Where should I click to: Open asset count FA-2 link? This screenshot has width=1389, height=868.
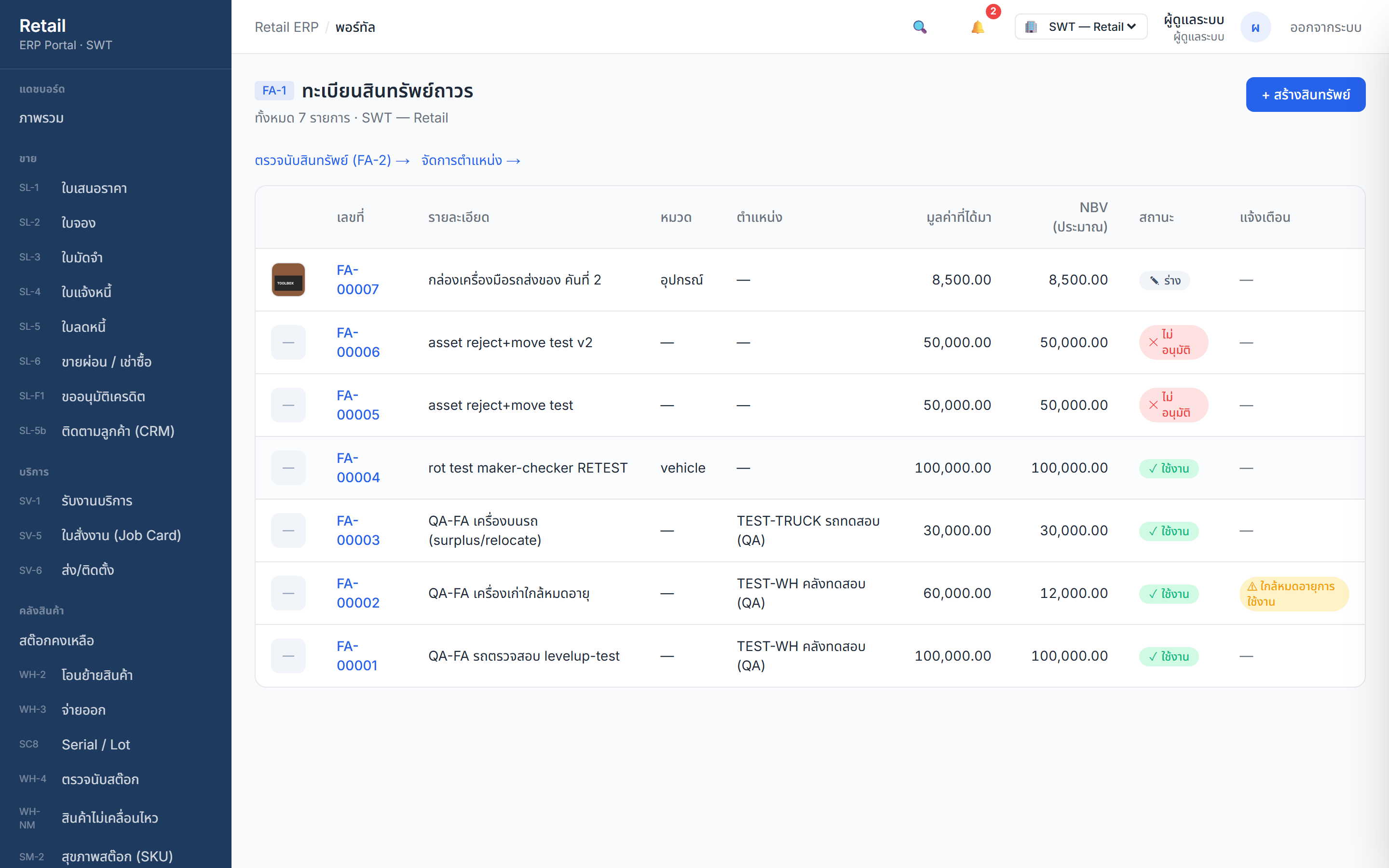tap(332, 160)
